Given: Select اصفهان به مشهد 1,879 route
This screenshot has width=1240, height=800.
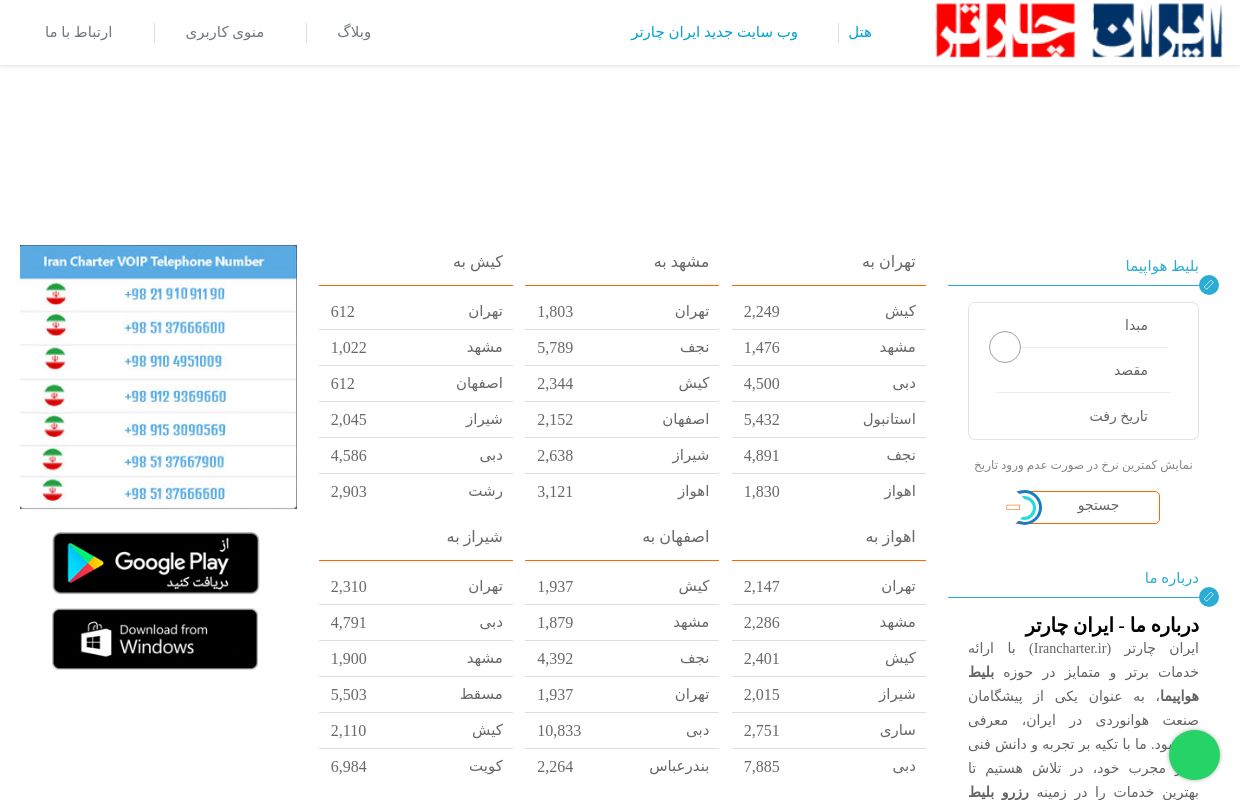Looking at the screenshot, I should click(622, 623).
